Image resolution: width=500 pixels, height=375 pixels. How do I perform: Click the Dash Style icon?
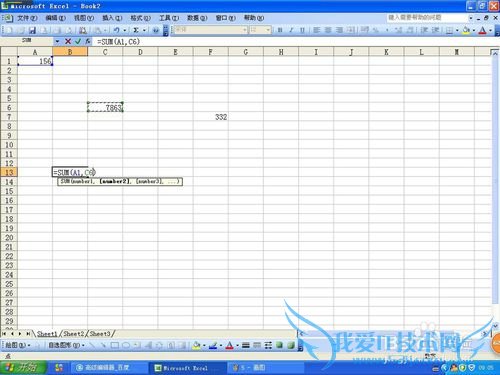(x=257, y=345)
